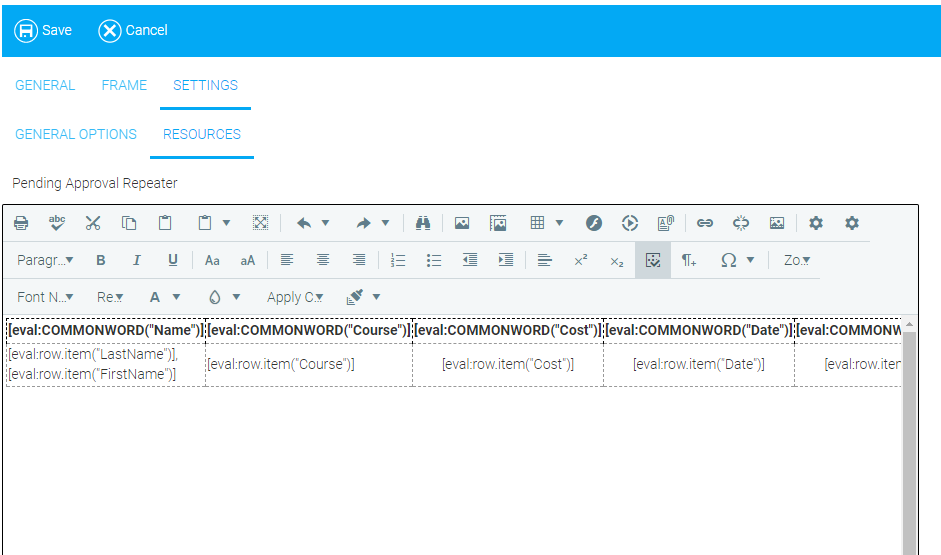Screen dimensions: 941x555
Task: Toggle underline formatting
Action: click(173, 260)
